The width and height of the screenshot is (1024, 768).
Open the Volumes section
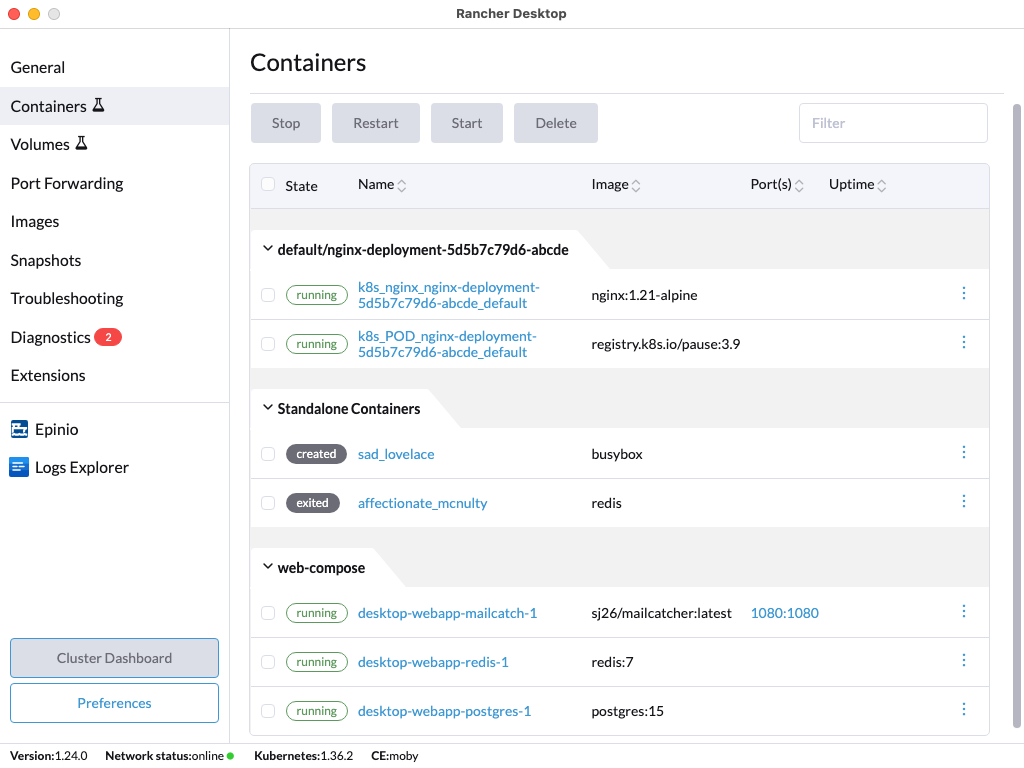114,144
